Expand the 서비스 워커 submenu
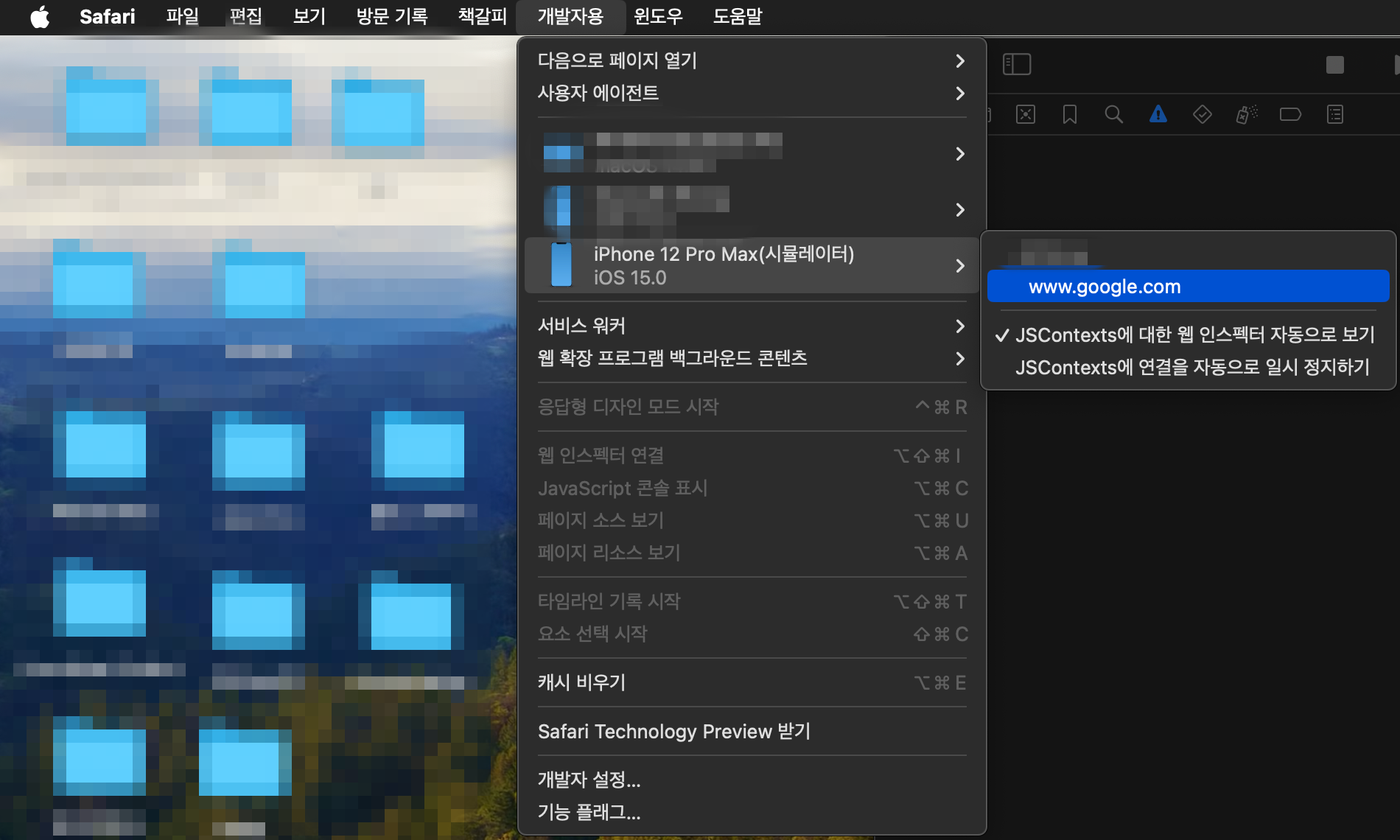This screenshot has height=840, width=1400. tap(752, 326)
